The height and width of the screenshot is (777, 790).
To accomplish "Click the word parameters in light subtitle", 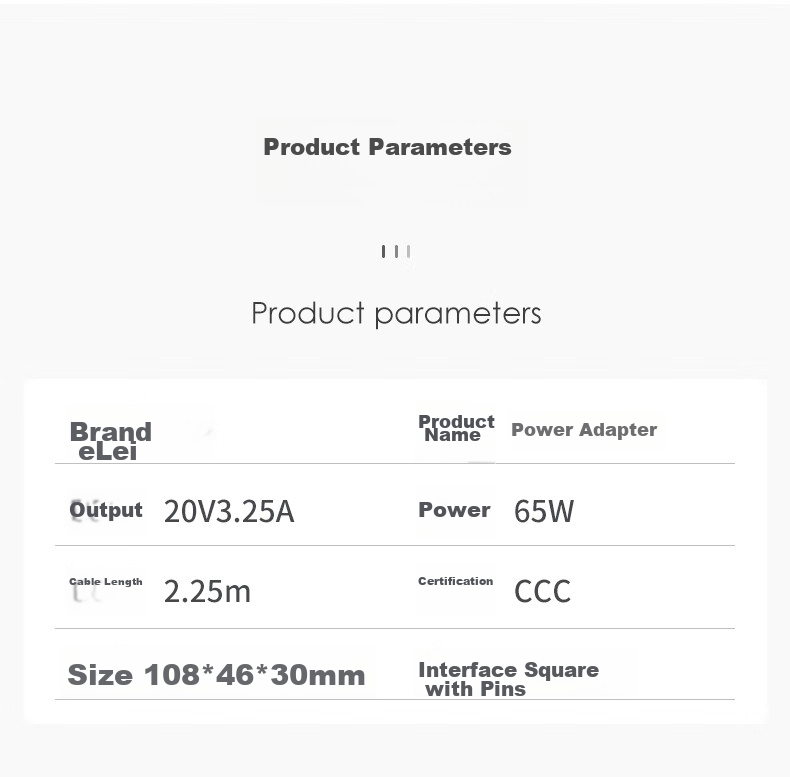I will (458, 315).
